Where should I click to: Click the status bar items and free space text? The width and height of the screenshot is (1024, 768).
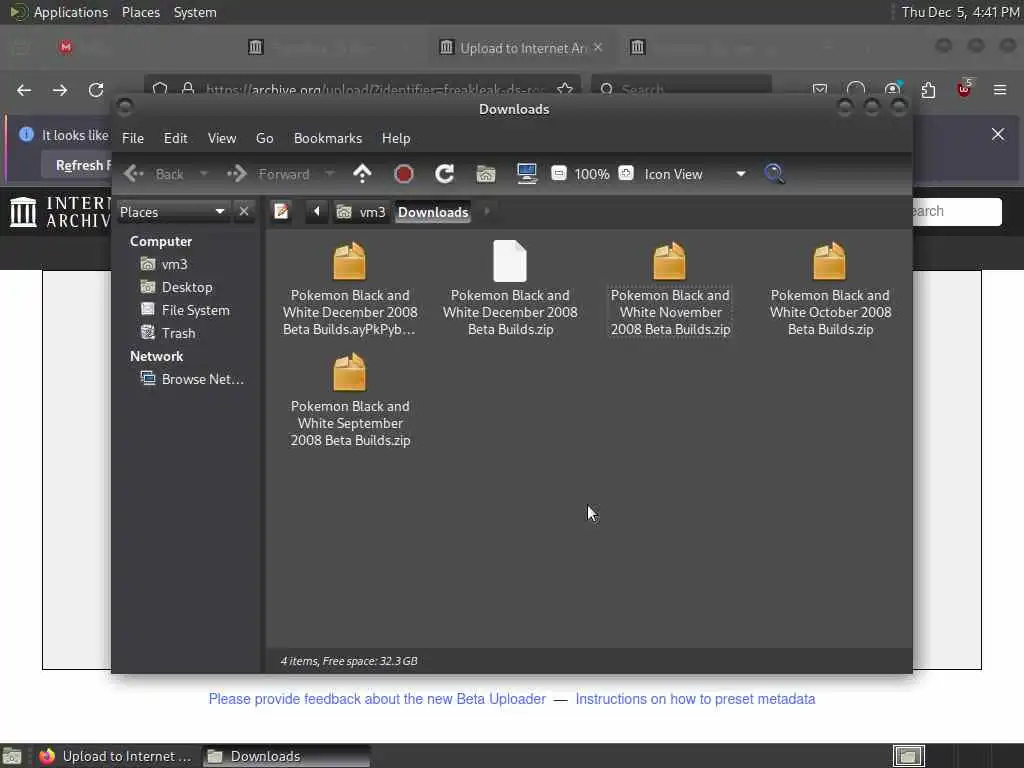[349, 661]
